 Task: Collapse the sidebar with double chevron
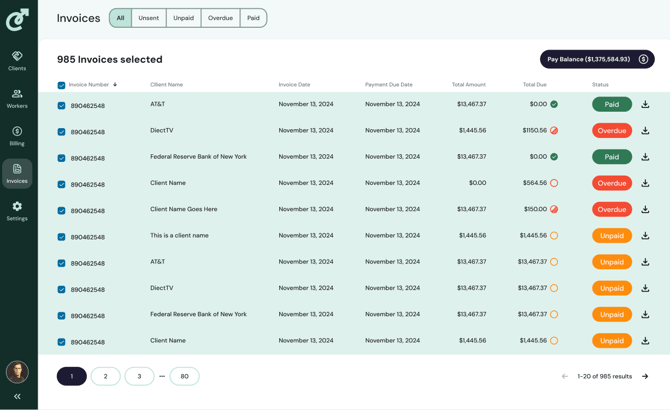click(x=17, y=397)
